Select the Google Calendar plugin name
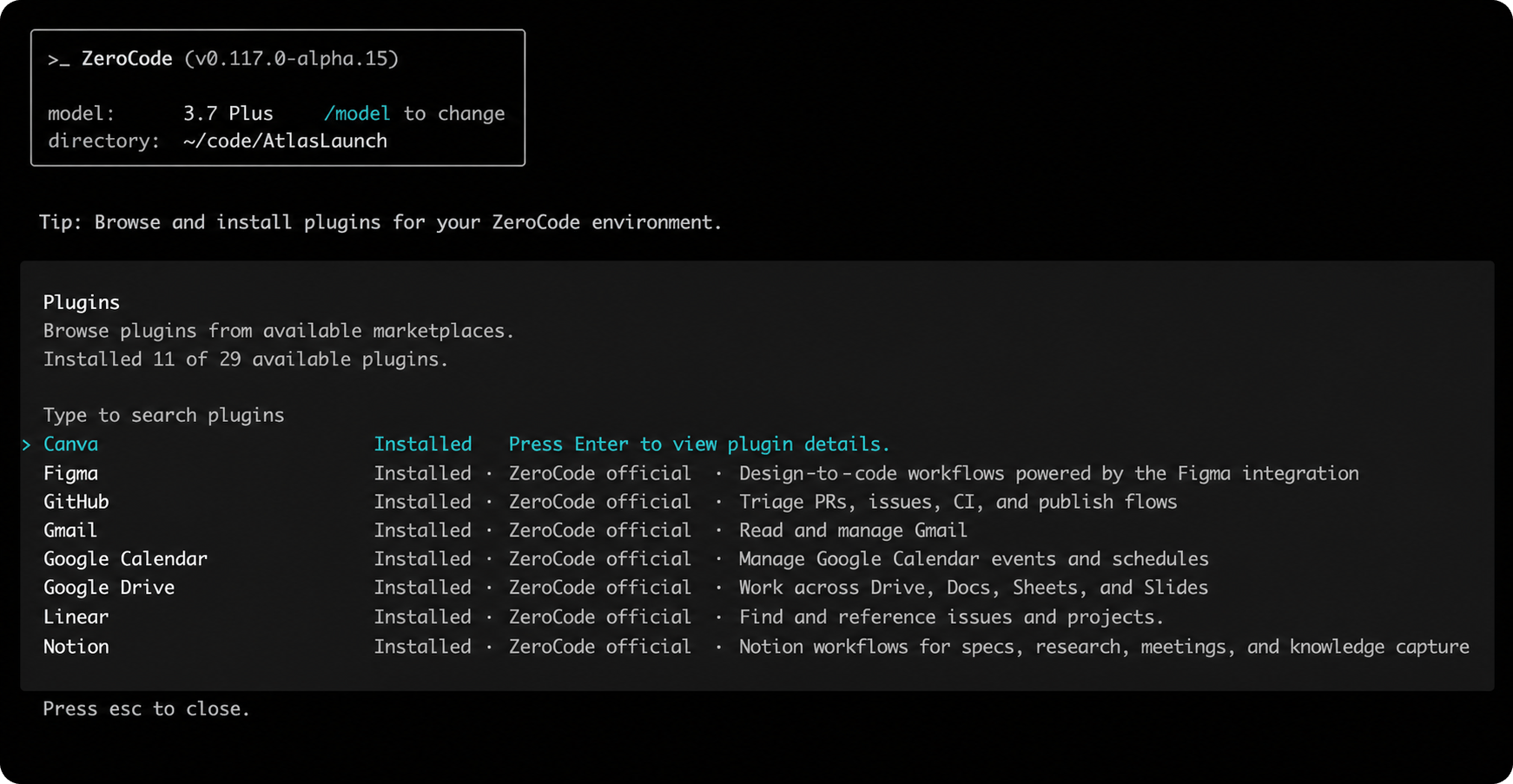This screenshot has width=1513, height=784. click(126, 559)
